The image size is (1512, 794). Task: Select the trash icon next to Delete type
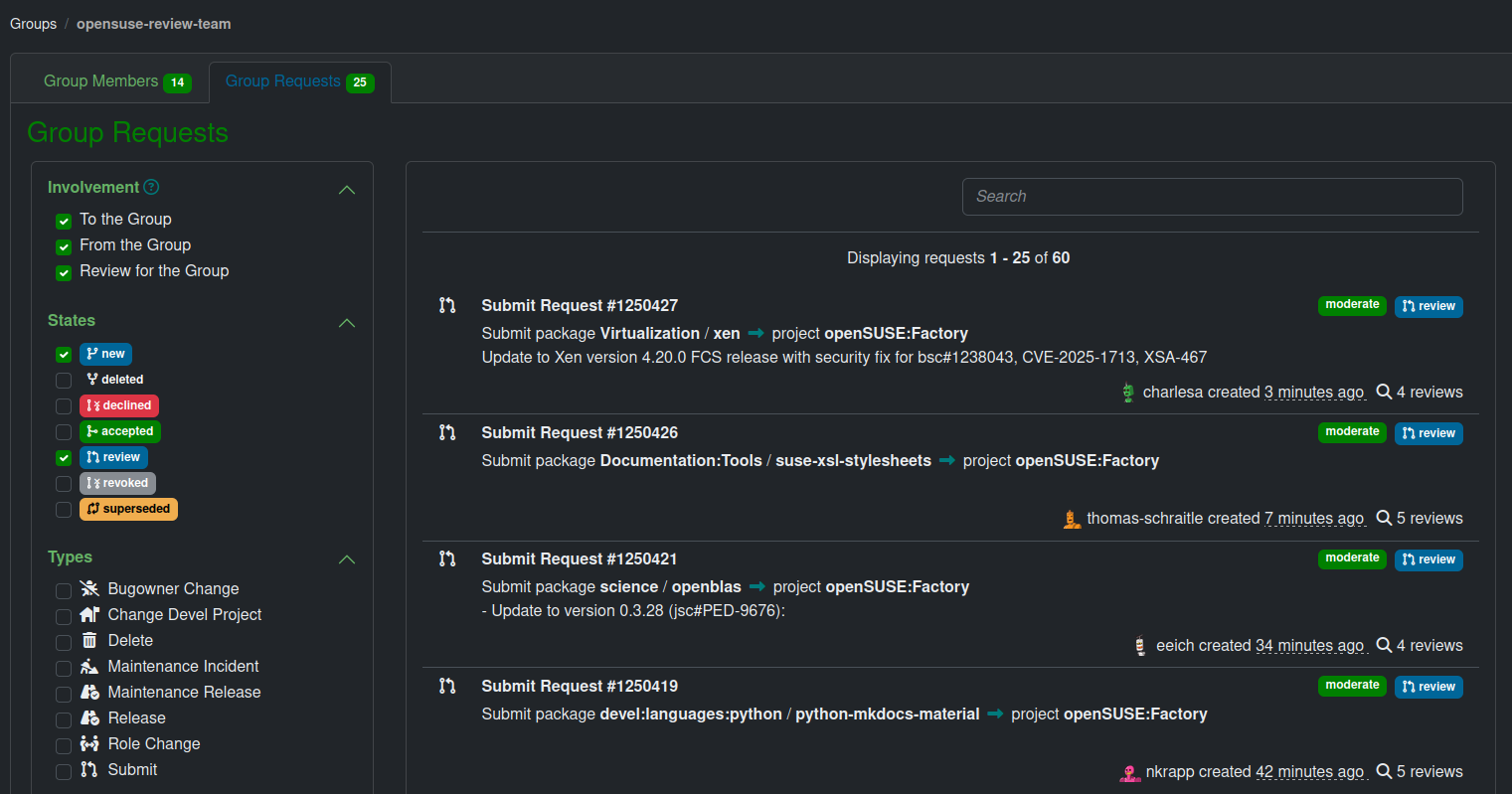pyautogui.click(x=90, y=641)
